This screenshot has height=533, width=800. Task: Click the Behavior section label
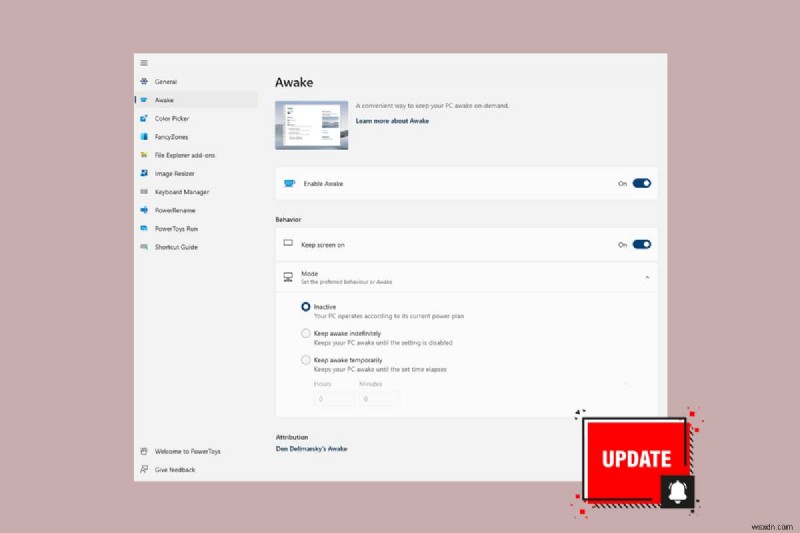coord(288,219)
